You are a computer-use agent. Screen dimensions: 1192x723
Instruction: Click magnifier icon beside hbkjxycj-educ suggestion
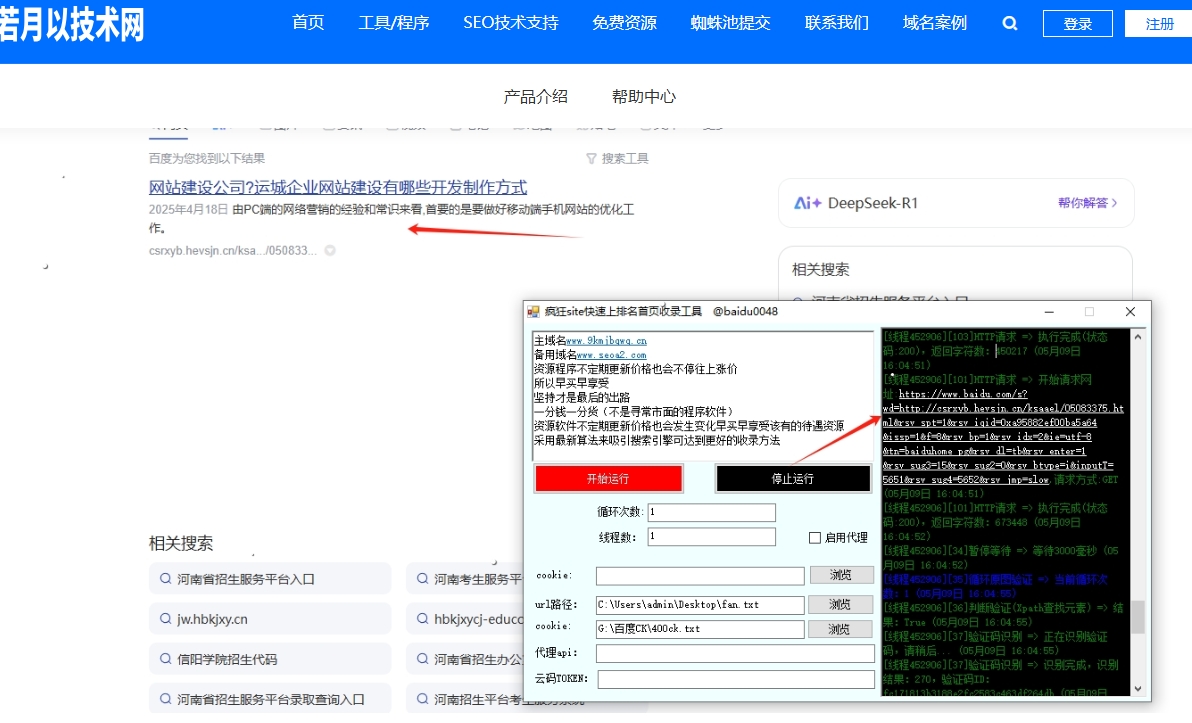point(422,619)
